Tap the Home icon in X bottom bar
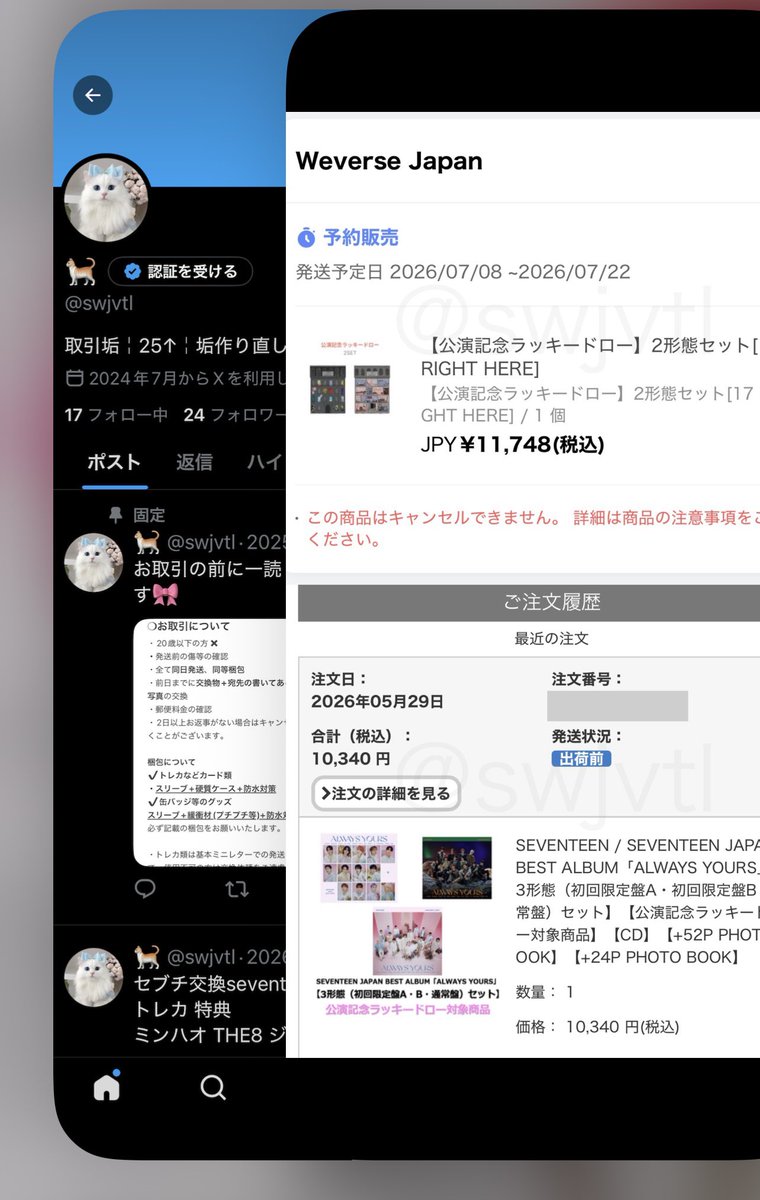 coord(107,1087)
